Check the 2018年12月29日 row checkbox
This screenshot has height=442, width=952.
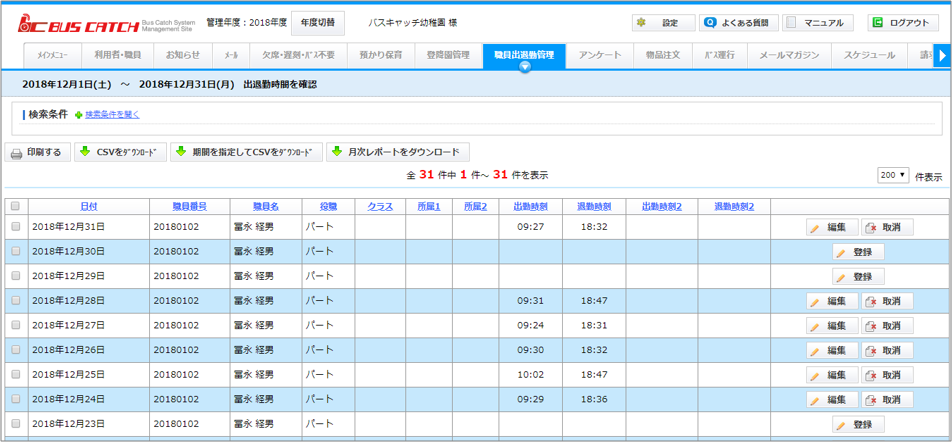[16, 276]
